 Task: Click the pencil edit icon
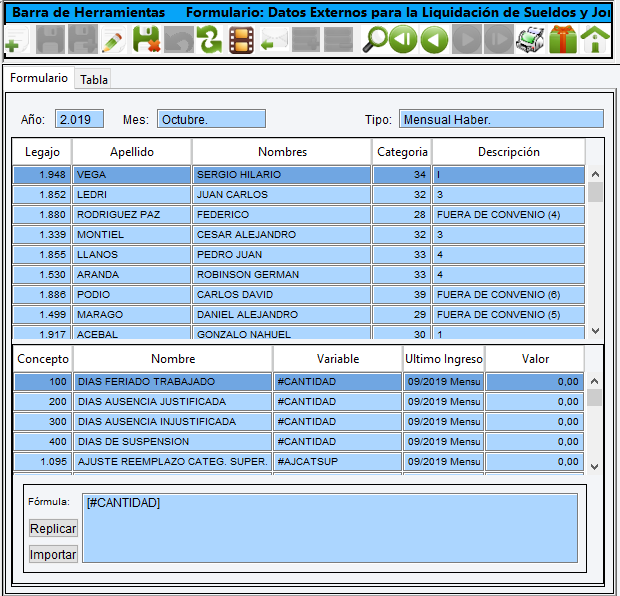(x=113, y=41)
